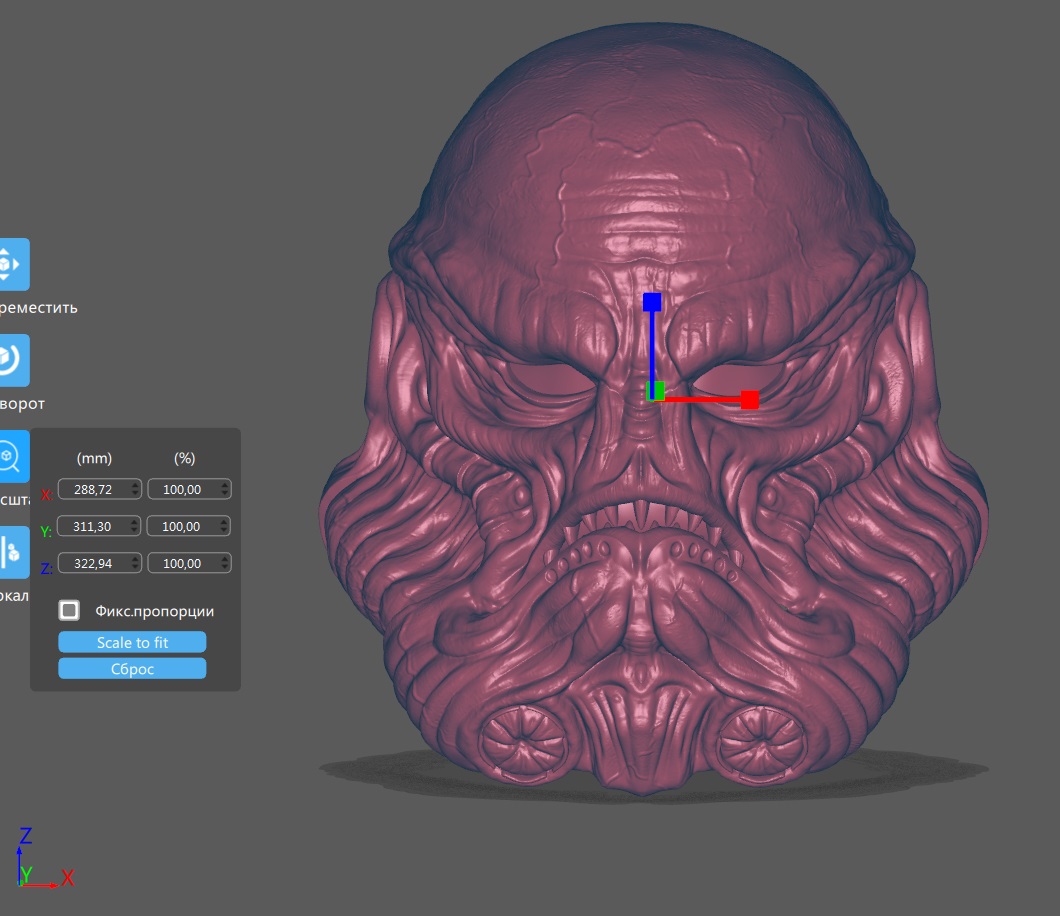Screen dimensions: 1060x916
Task: Click the red X-axis gizmo handle
Action: pyautogui.click(x=750, y=400)
